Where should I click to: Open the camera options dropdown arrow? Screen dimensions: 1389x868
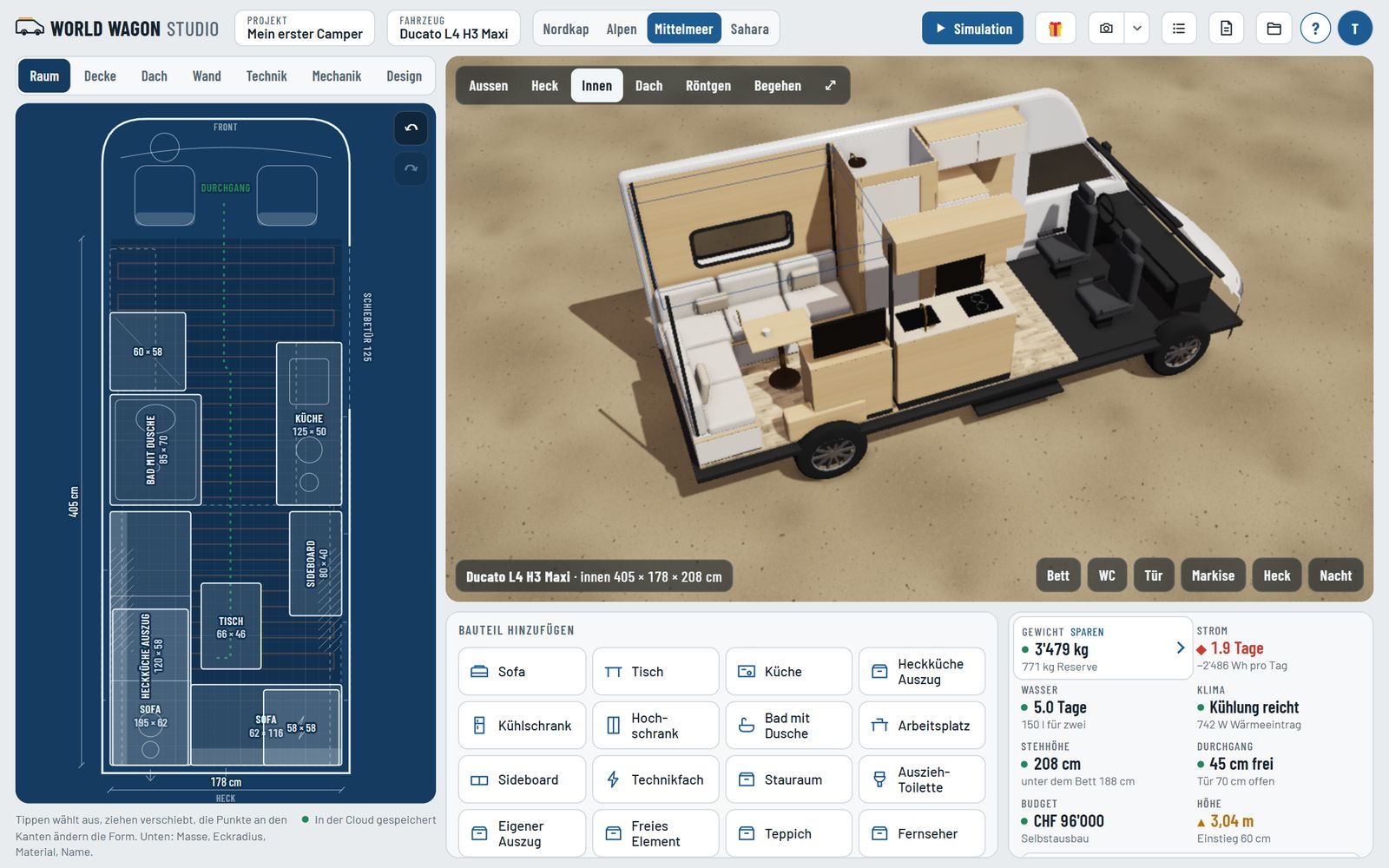[1136, 29]
